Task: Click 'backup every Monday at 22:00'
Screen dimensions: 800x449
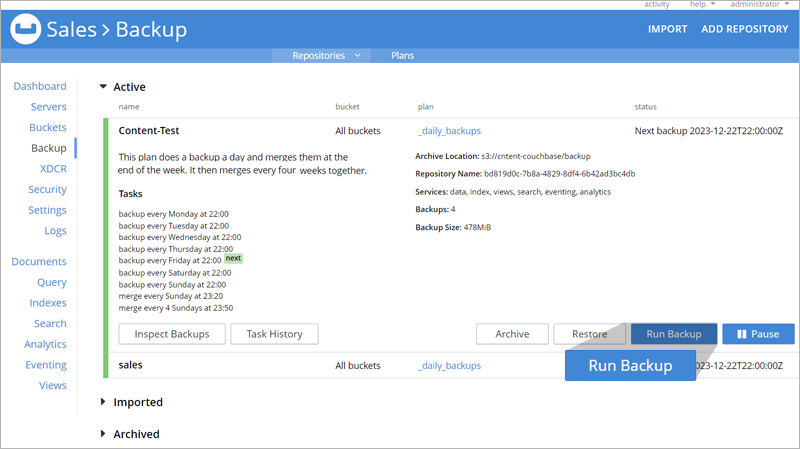Action: pyautogui.click(x=173, y=214)
